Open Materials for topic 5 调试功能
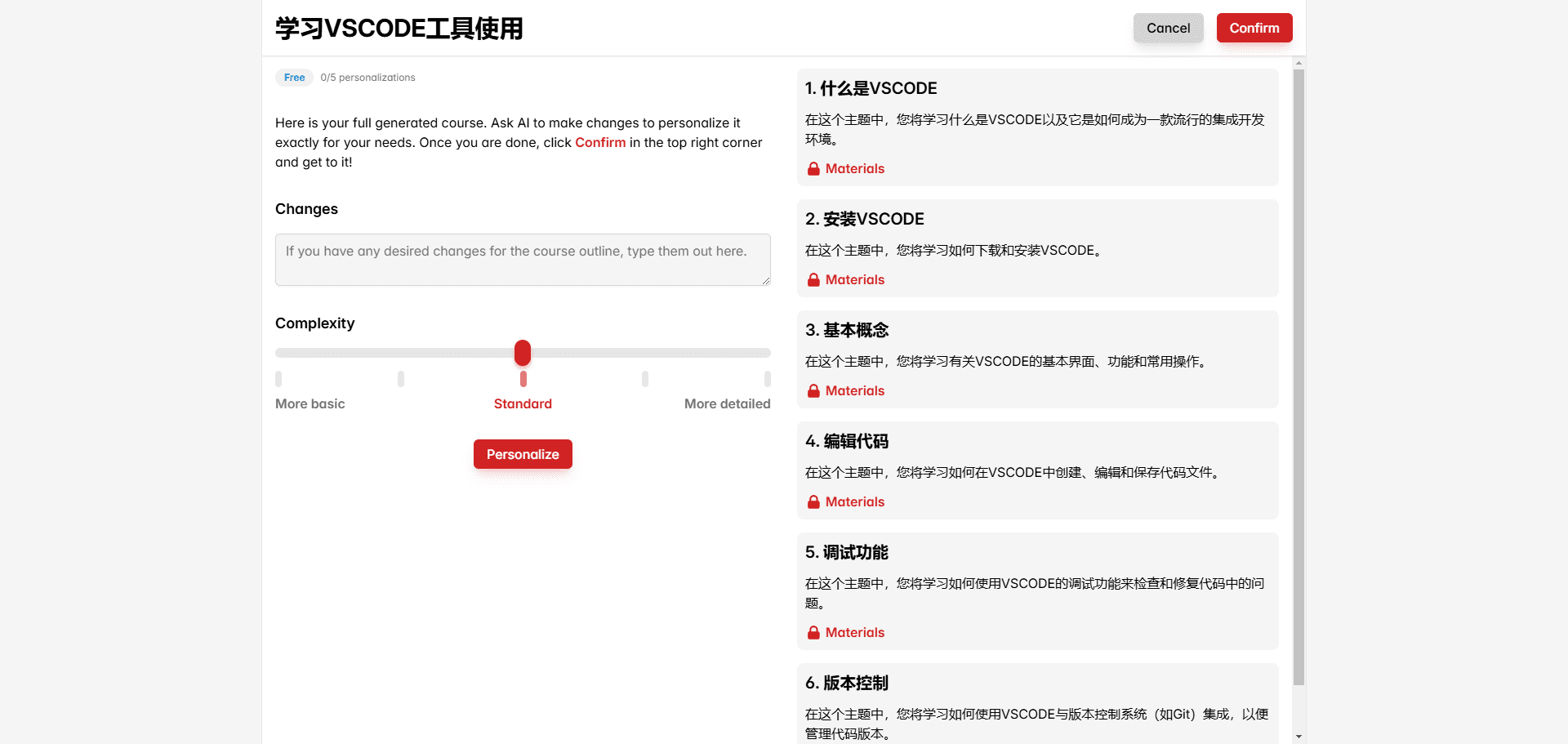 [x=854, y=633]
